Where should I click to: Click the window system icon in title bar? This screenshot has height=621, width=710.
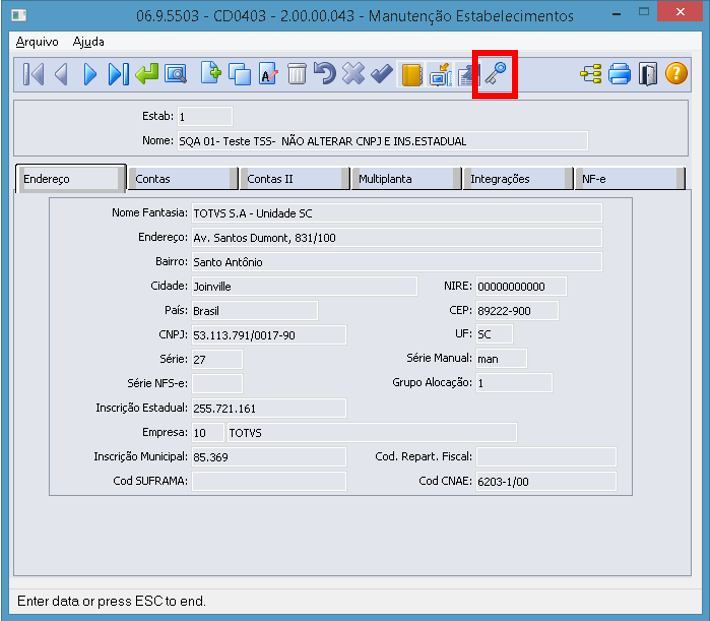[19, 15]
